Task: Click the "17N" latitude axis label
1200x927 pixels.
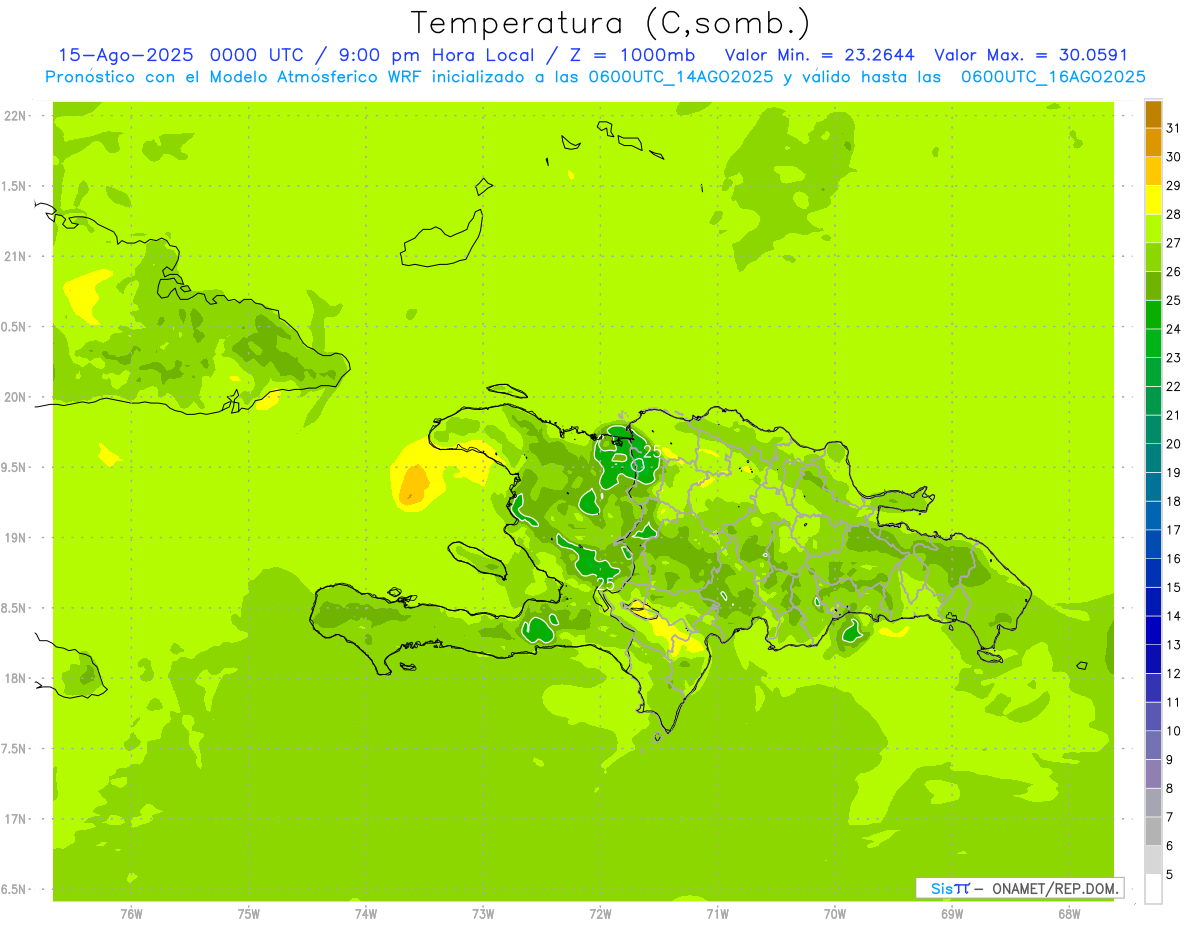Action: (16, 819)
